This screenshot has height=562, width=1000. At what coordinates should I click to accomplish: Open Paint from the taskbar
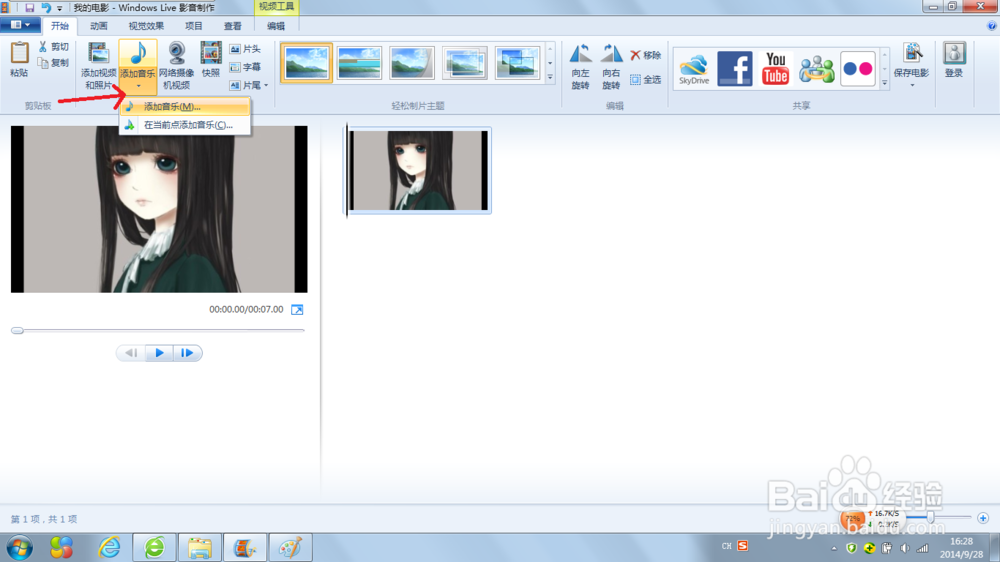(290, 547)
